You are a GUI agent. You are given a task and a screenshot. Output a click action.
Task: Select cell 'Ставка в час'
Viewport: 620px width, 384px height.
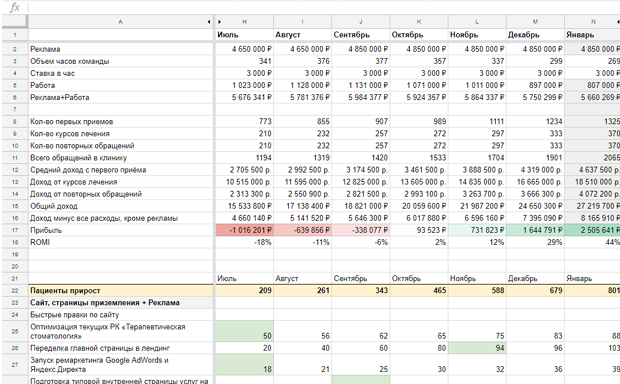click(x=121, y=73)
